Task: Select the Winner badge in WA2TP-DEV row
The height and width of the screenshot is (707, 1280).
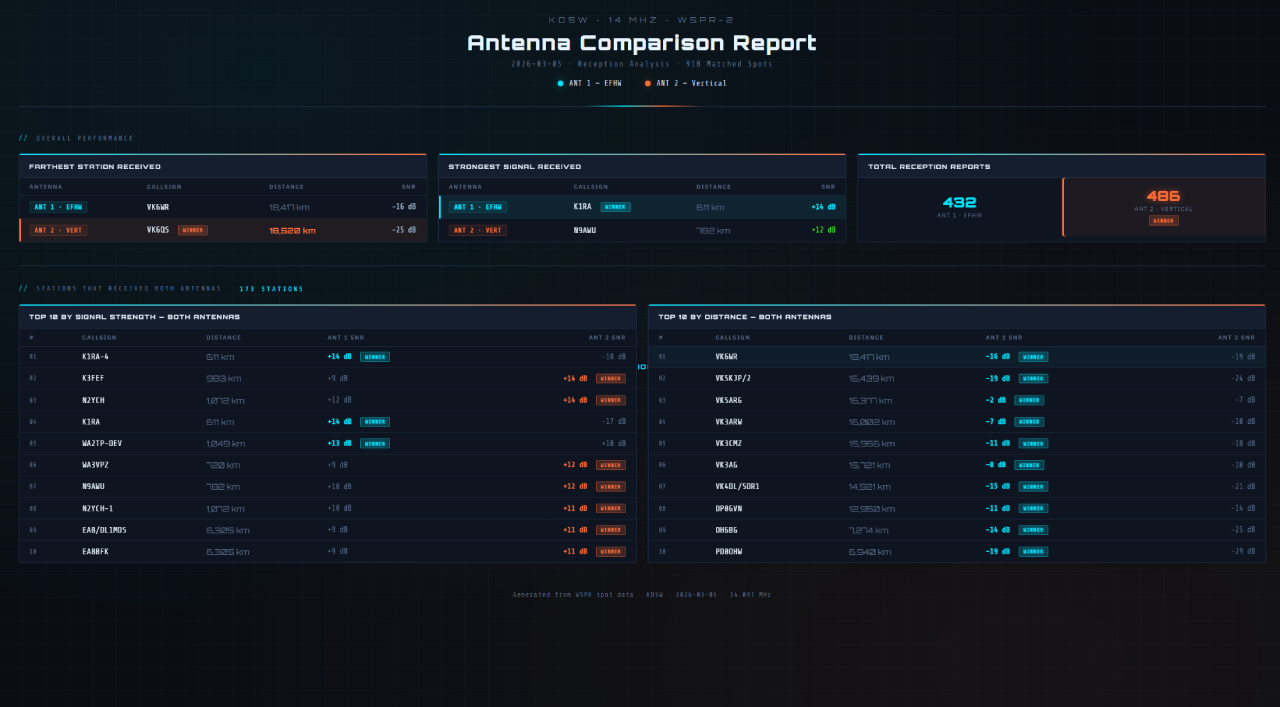Action: coord(375,443)
